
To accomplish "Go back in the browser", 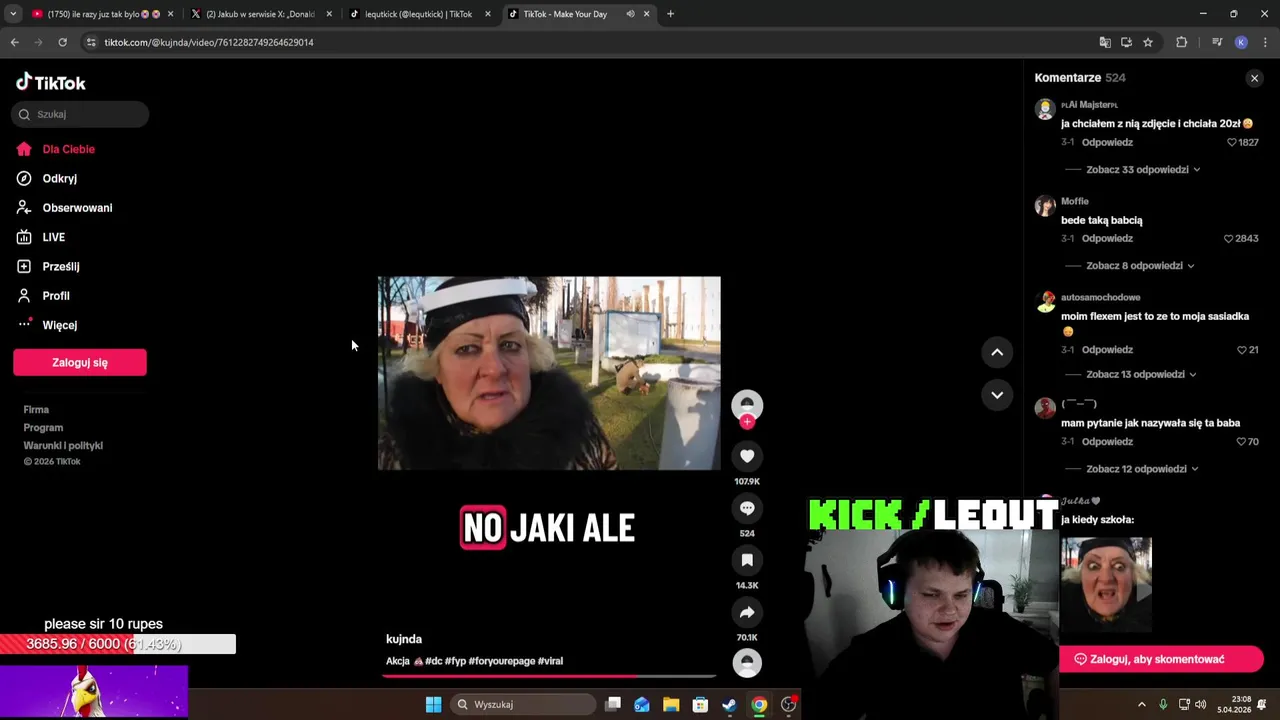I will pyautogui.click(x=14, y=42).
